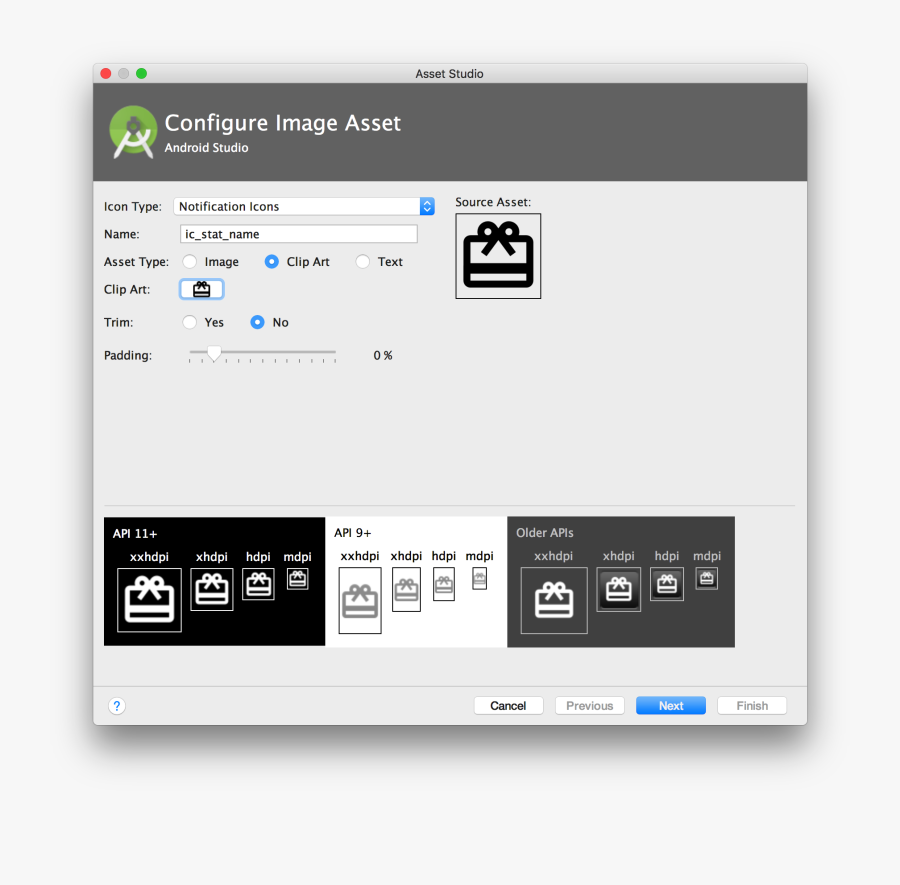Click the mdpi icon preview in API 9+

click(x=479, y=578)
